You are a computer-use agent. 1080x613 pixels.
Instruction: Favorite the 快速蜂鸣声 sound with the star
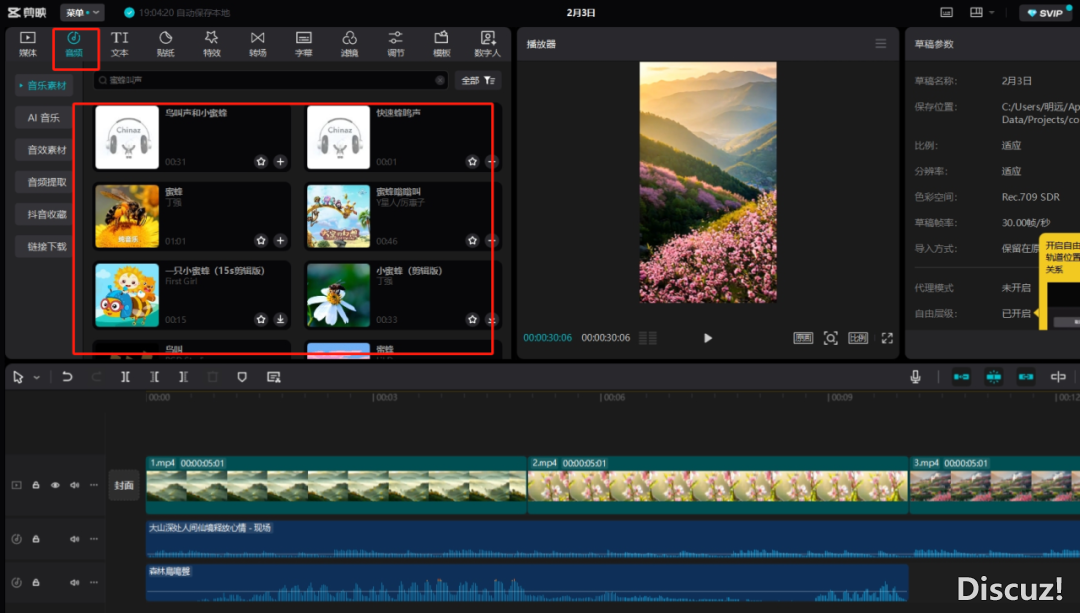[x=472, y=161]
